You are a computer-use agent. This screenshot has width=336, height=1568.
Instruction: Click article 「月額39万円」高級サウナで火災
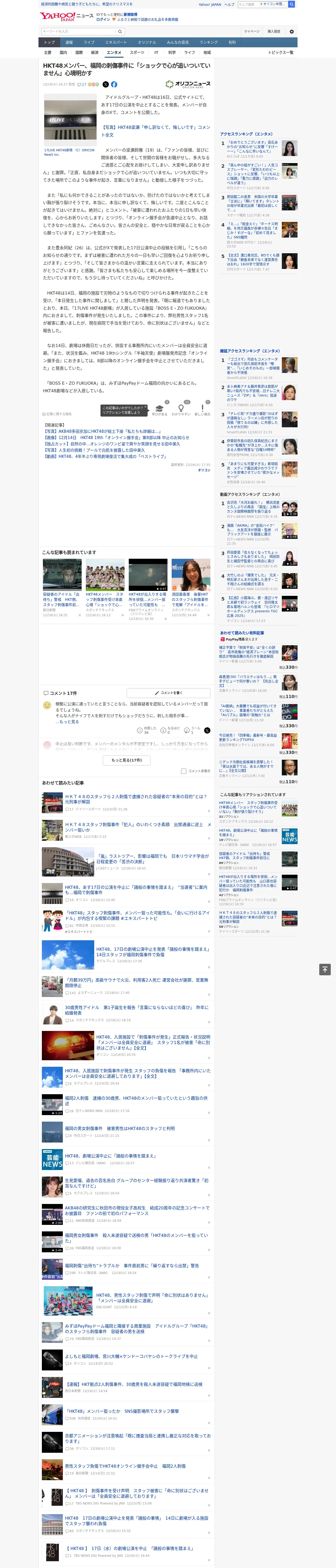137,982
